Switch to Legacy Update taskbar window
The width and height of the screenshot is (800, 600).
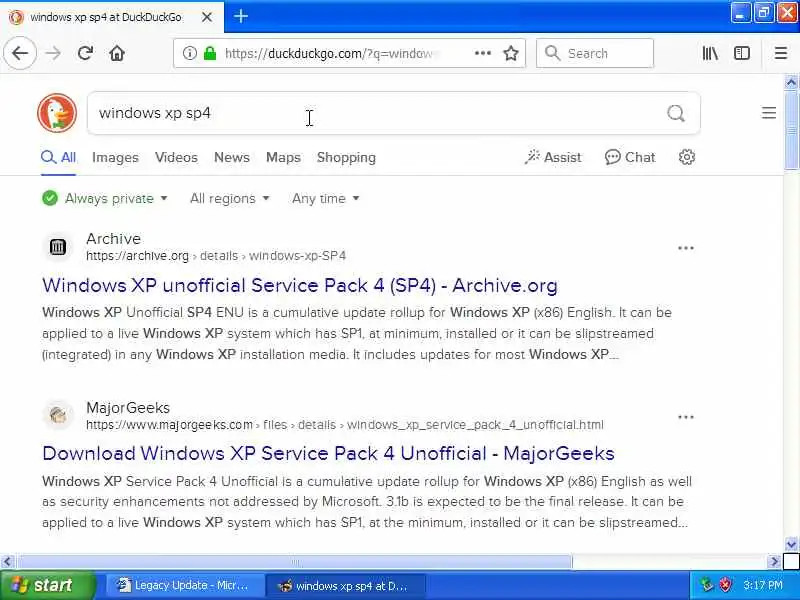pyautogui.click(x=184, y=585)
